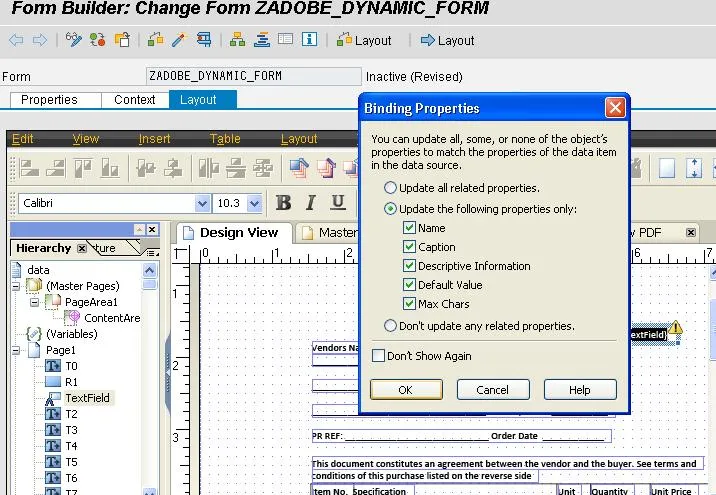Click the activate wand icon in toolbar

point(179,40)
